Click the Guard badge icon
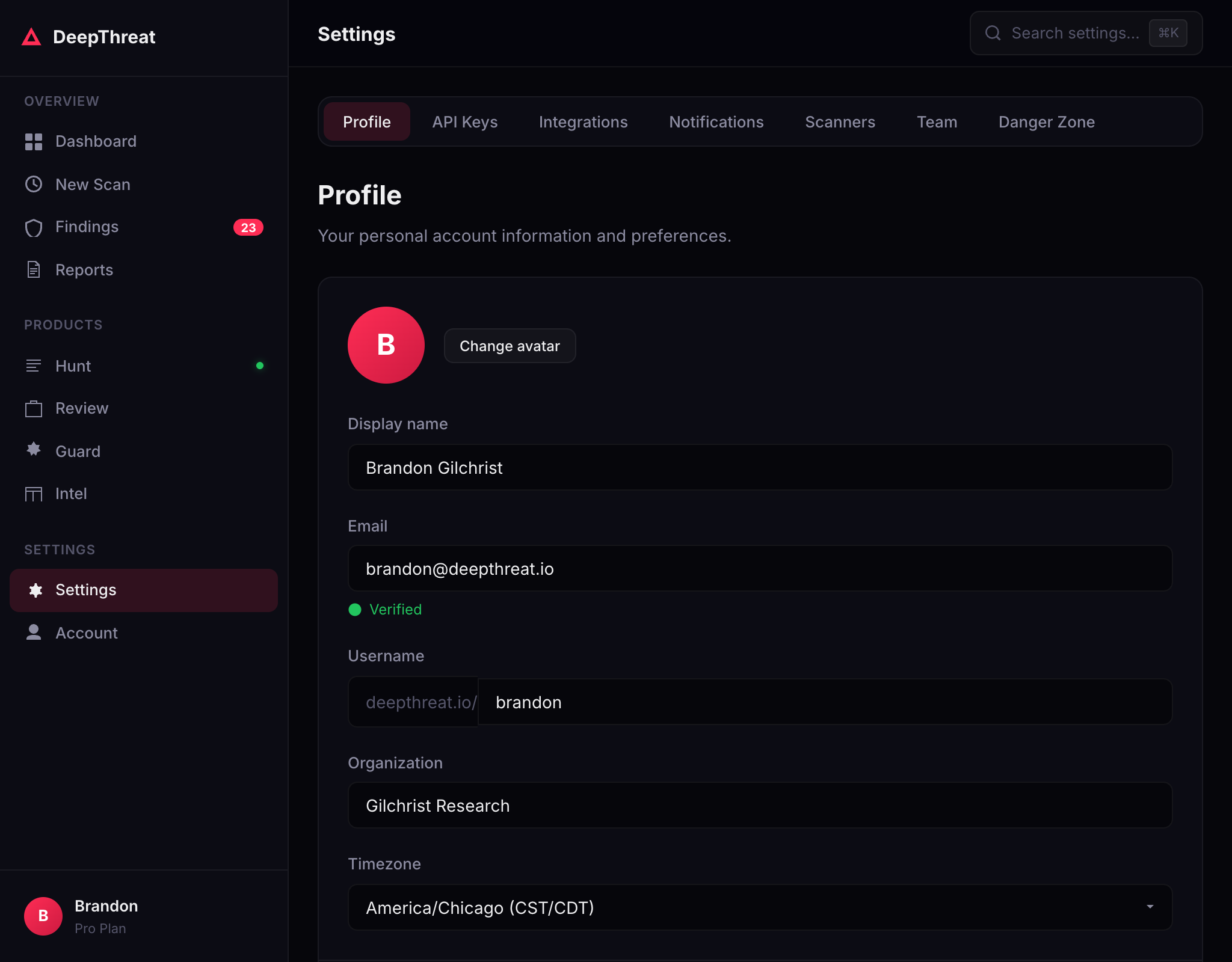The height and width of the screenshot is (962, 1232). point(34,450)
